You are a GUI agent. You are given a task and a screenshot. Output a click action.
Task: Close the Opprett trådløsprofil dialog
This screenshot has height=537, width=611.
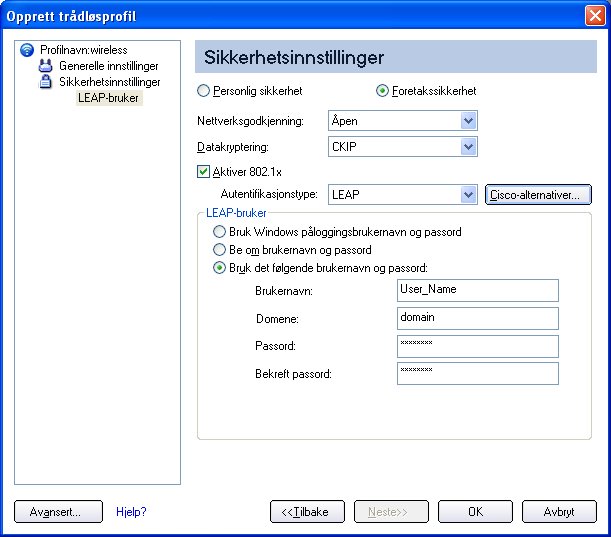595,16
